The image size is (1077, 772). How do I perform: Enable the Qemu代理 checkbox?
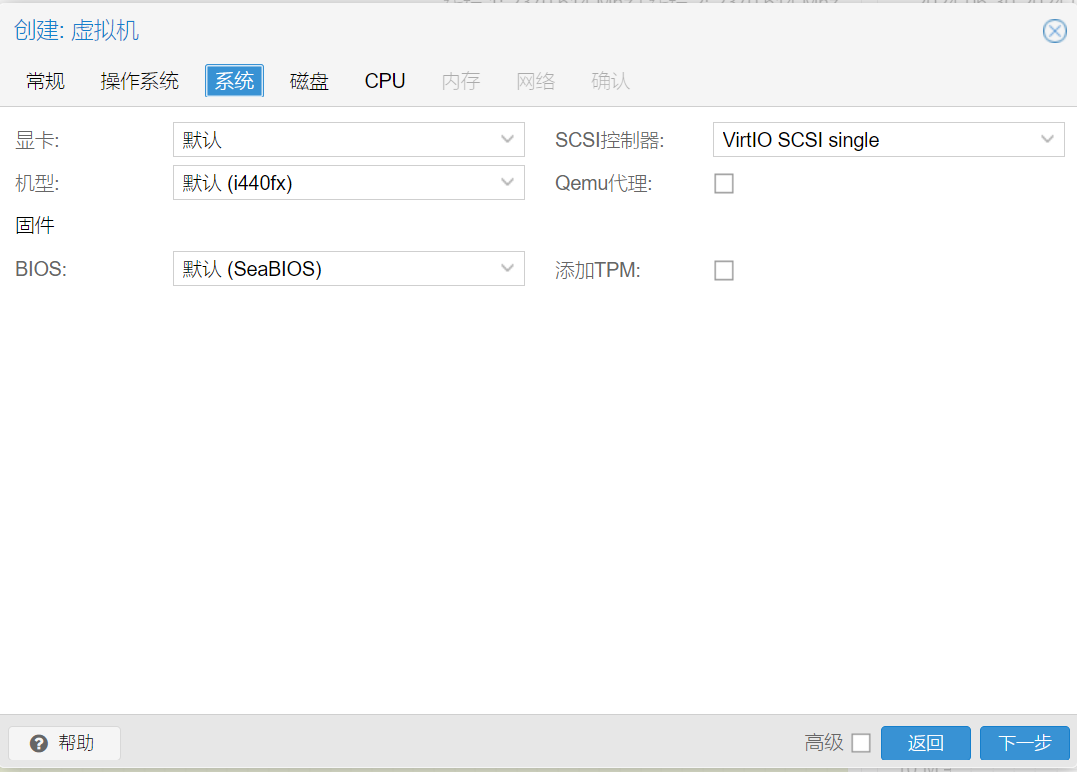pyautogui.click(x=724, y=183)
